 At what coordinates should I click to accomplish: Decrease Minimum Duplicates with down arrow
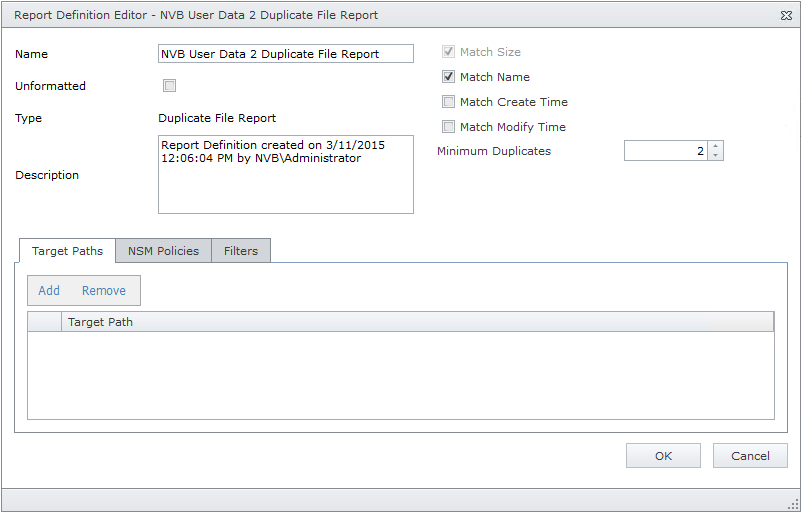point(715,156)
